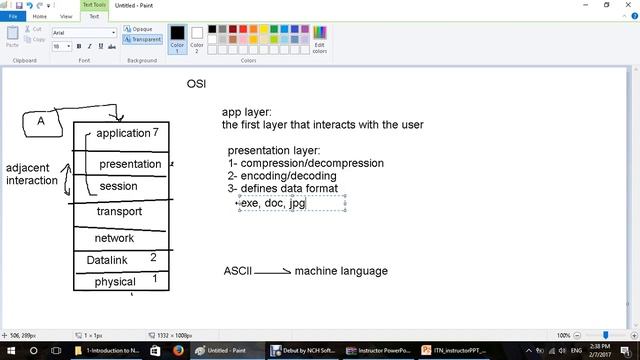Pick the yellow color swatch
The height and width of the screenshot is (360, 640).
264,29
